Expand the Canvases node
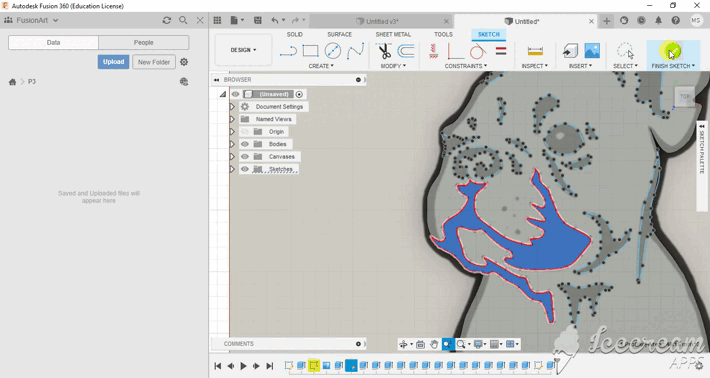This screenshot has height=378, width=710. [232, 157]
